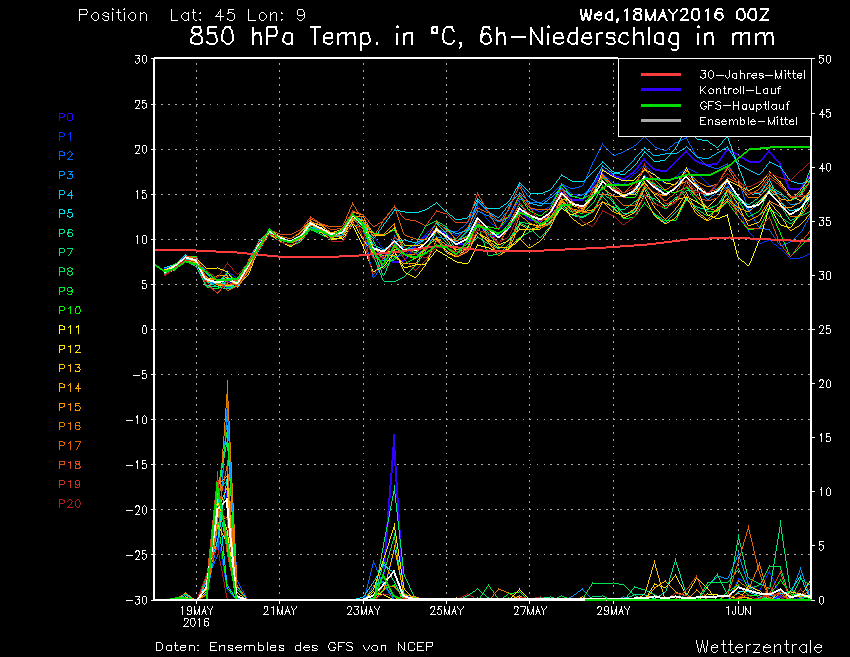Screen dimensions: 850x657
Task: Click the -20 temperature axis label
Action: [136, 510]
